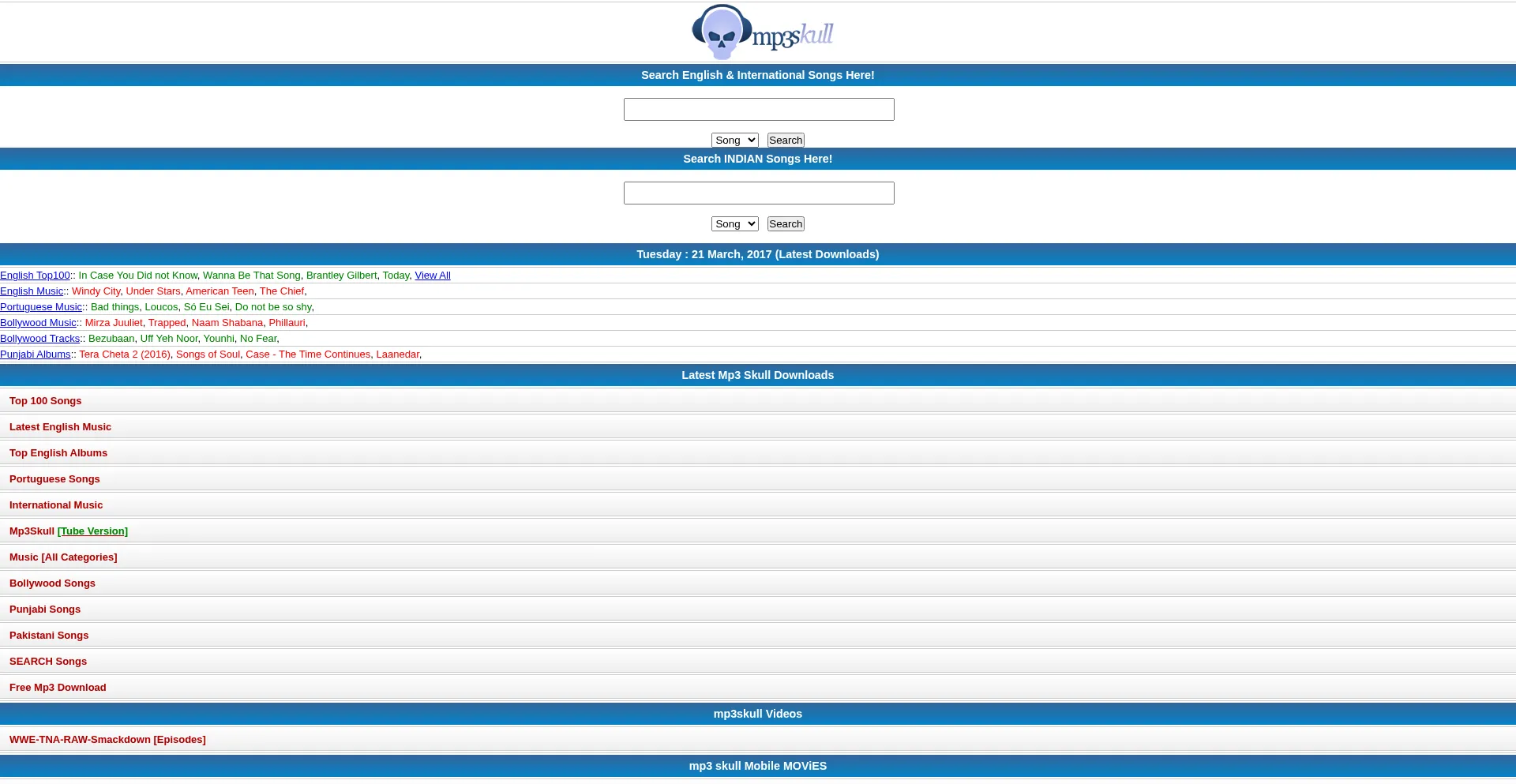This screenshot has width=1516, height=784.
Task: Open the Top 100 Songs menu item
Action: (x=45, y=401)
